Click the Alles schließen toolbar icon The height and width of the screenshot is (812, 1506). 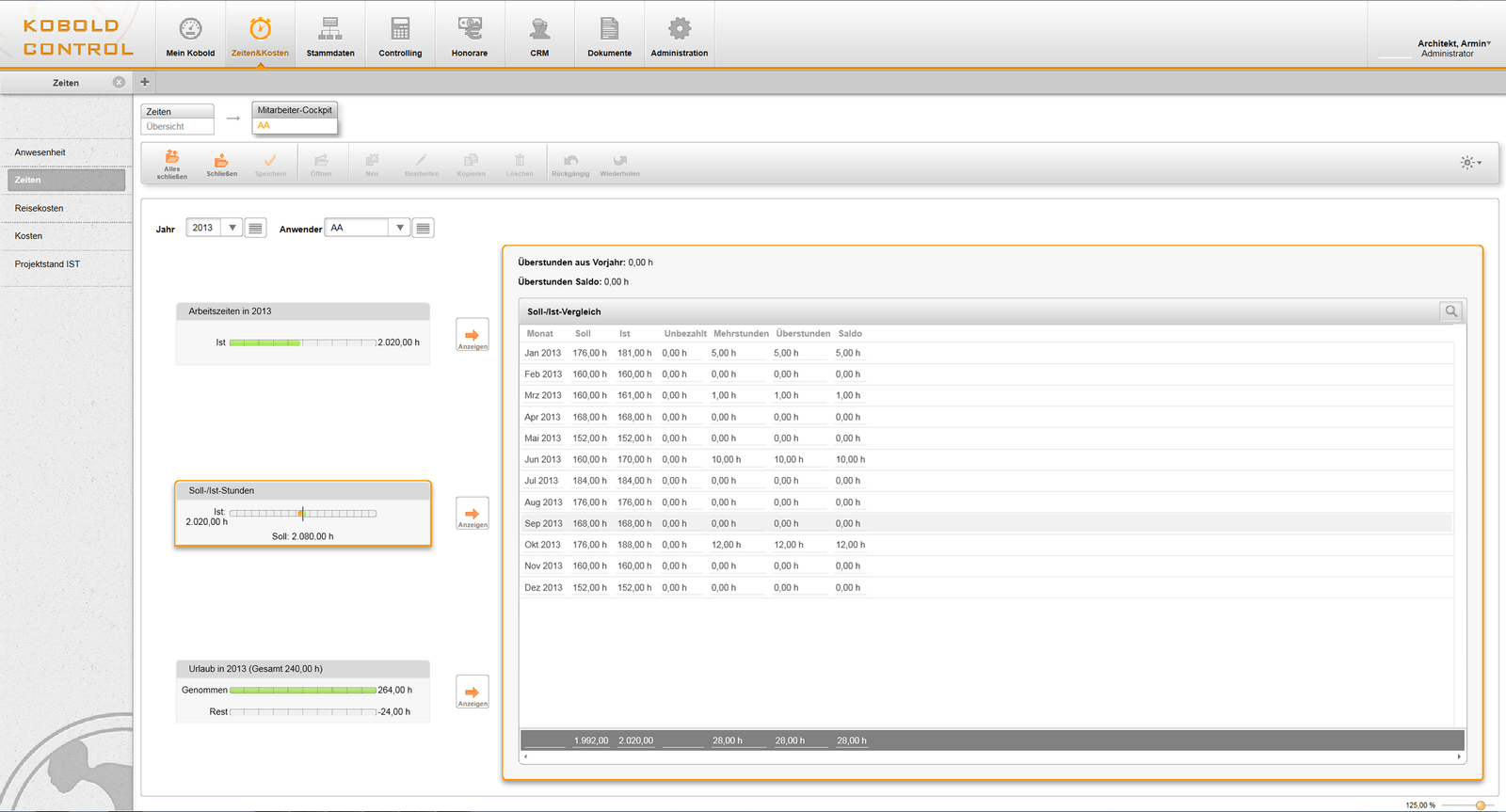172,164
